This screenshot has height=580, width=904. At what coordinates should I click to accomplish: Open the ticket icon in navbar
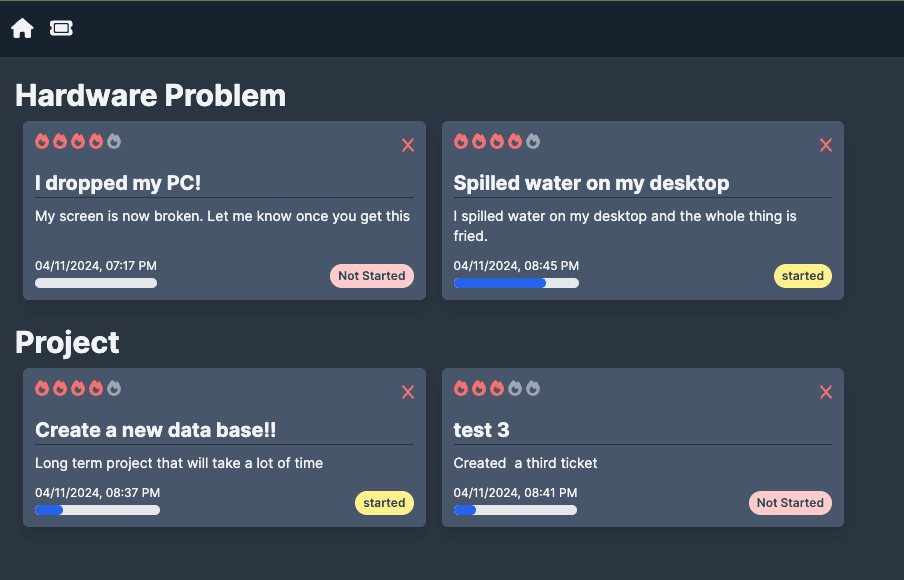point(61,28)
